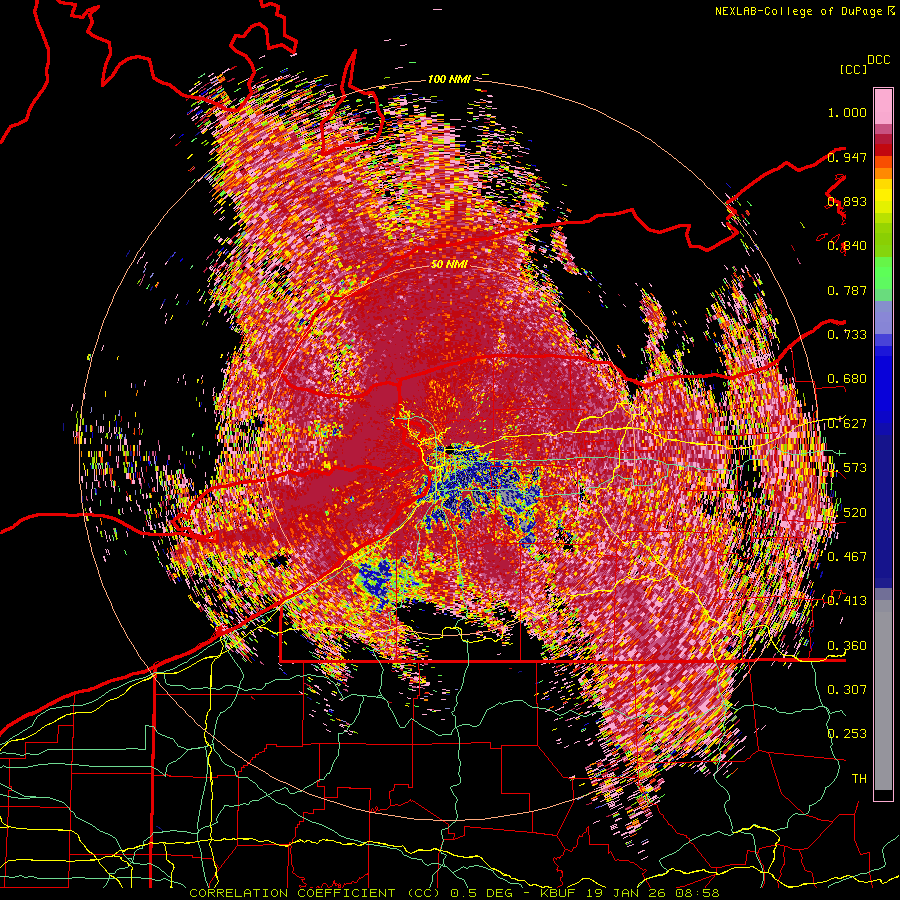Pick the gray bottom color bar segment

(x=883, y=695)
